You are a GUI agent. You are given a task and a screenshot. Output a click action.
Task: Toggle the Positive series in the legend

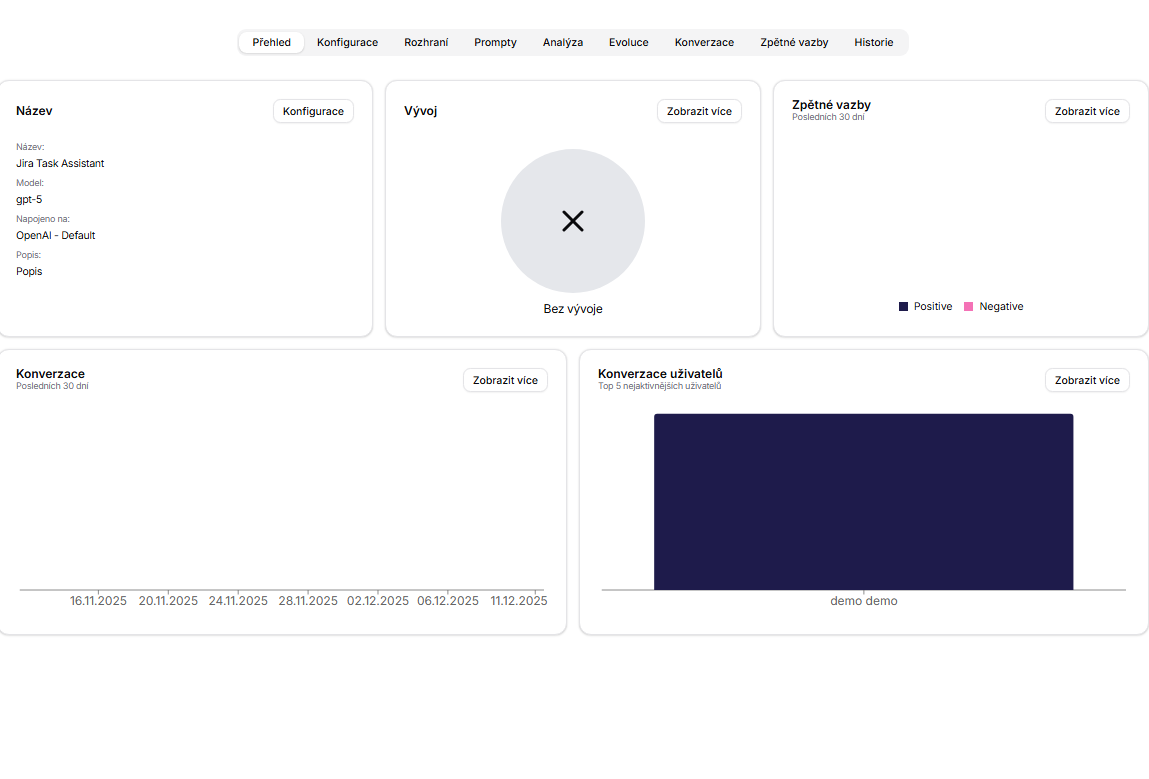click(925, 306)
